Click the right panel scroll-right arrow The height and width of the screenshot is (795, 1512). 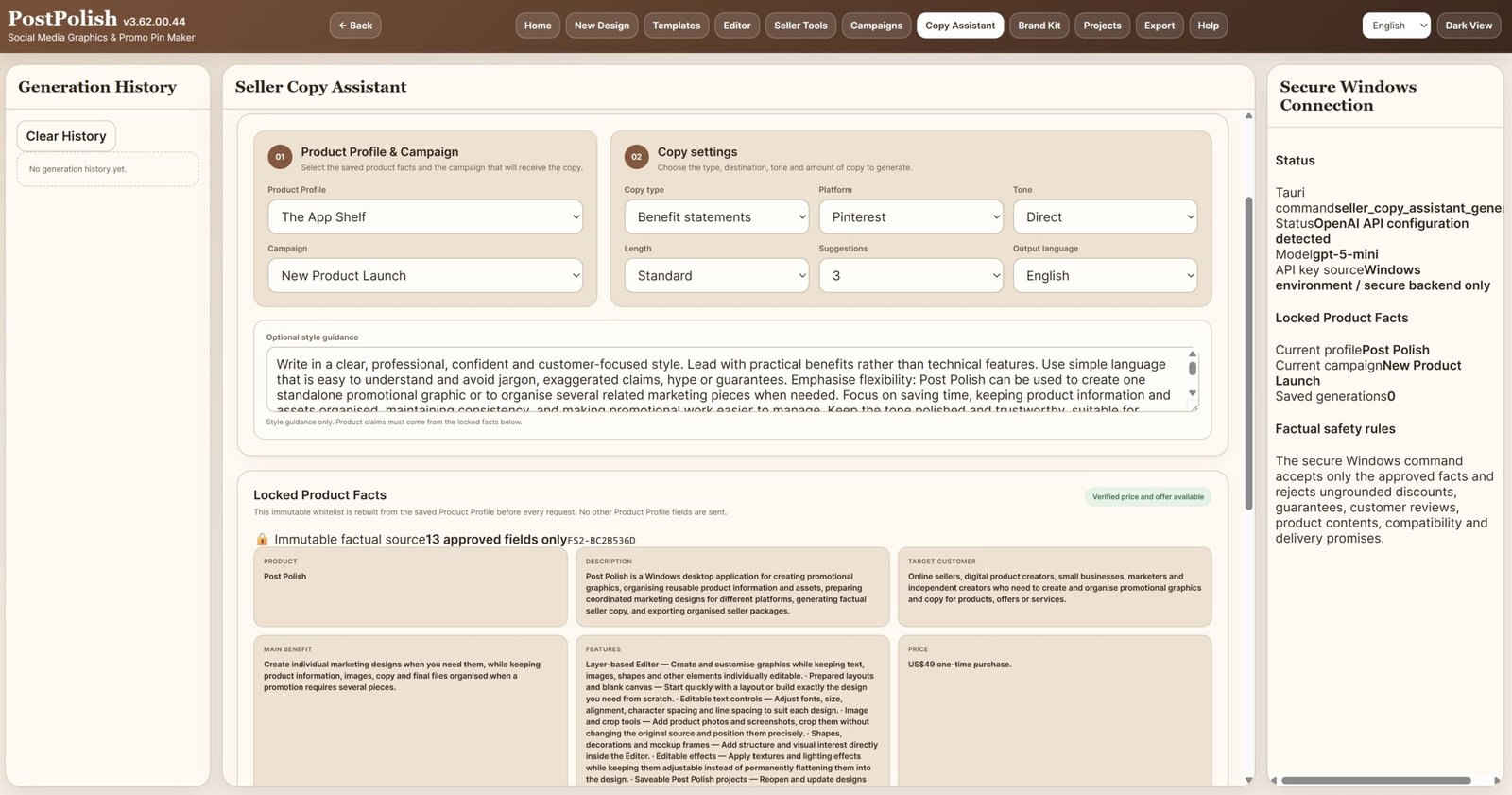tap(1497, 780)
